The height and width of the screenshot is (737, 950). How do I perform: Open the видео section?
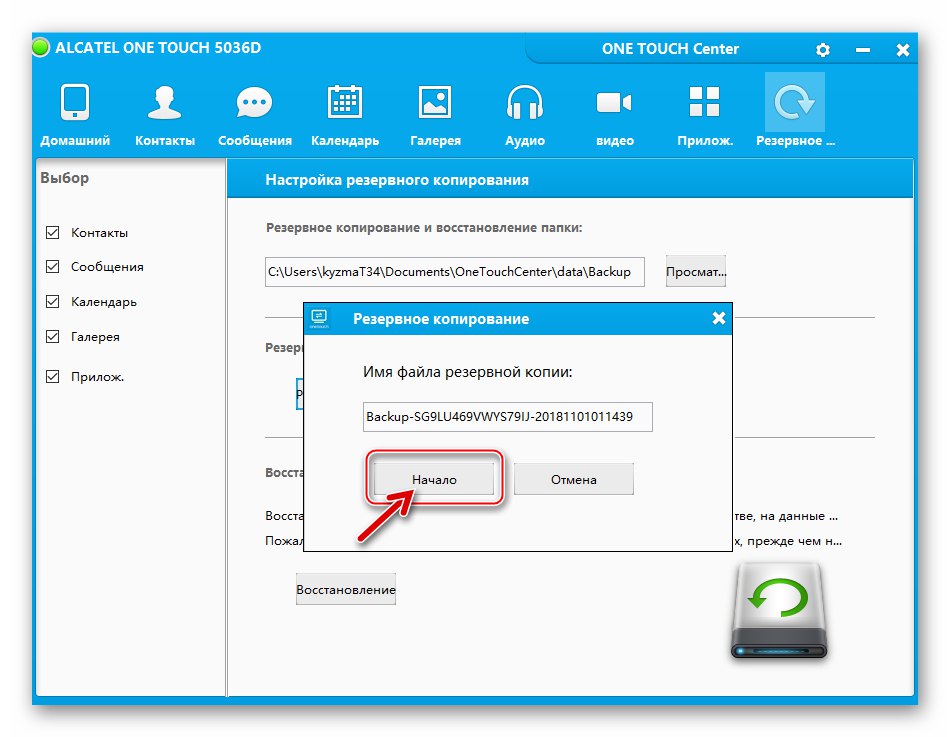(x=614, y=114)
